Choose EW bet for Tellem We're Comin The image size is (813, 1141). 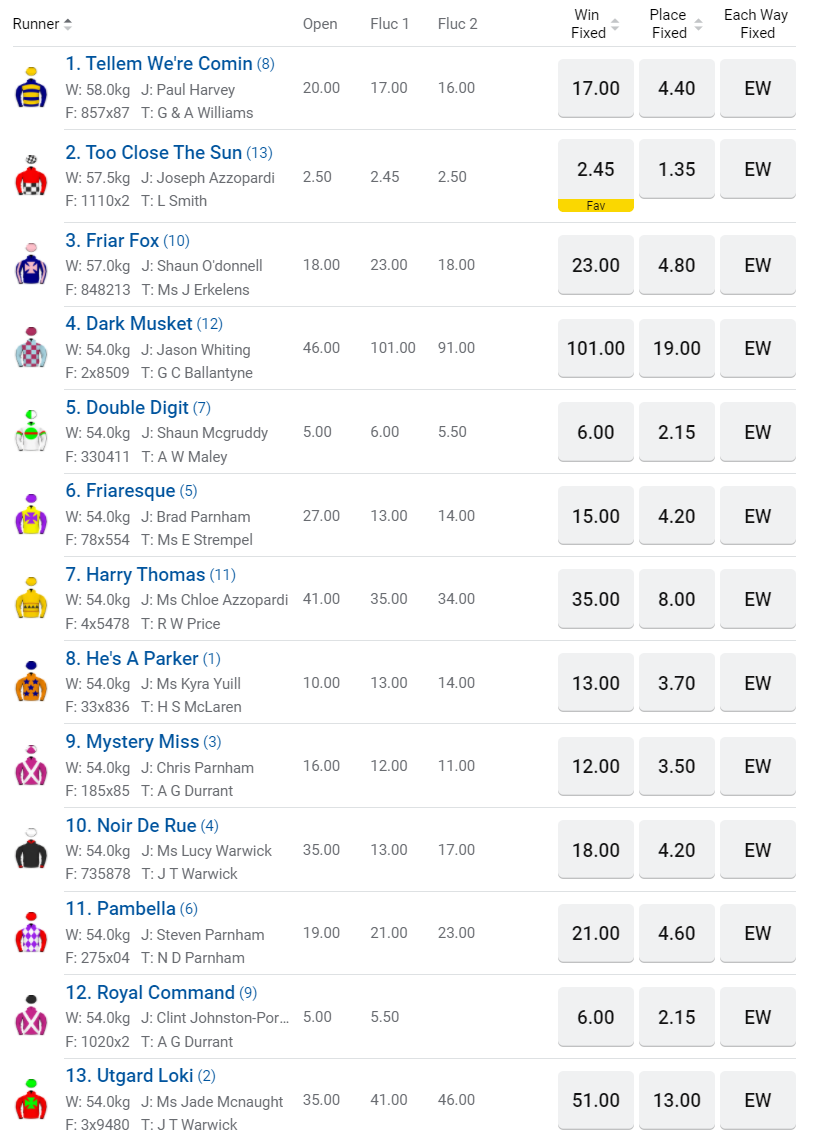pos(758,88)
